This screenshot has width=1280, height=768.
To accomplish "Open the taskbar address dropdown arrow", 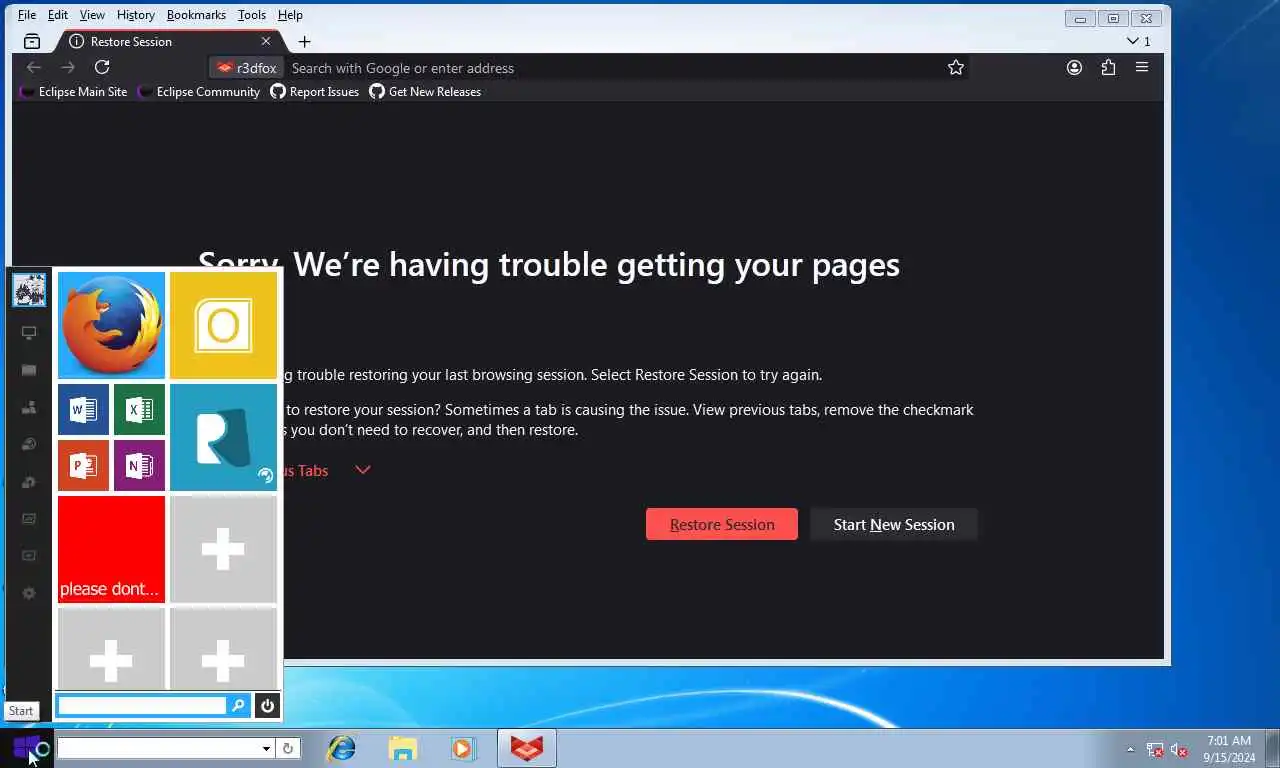I will point(266,748).
